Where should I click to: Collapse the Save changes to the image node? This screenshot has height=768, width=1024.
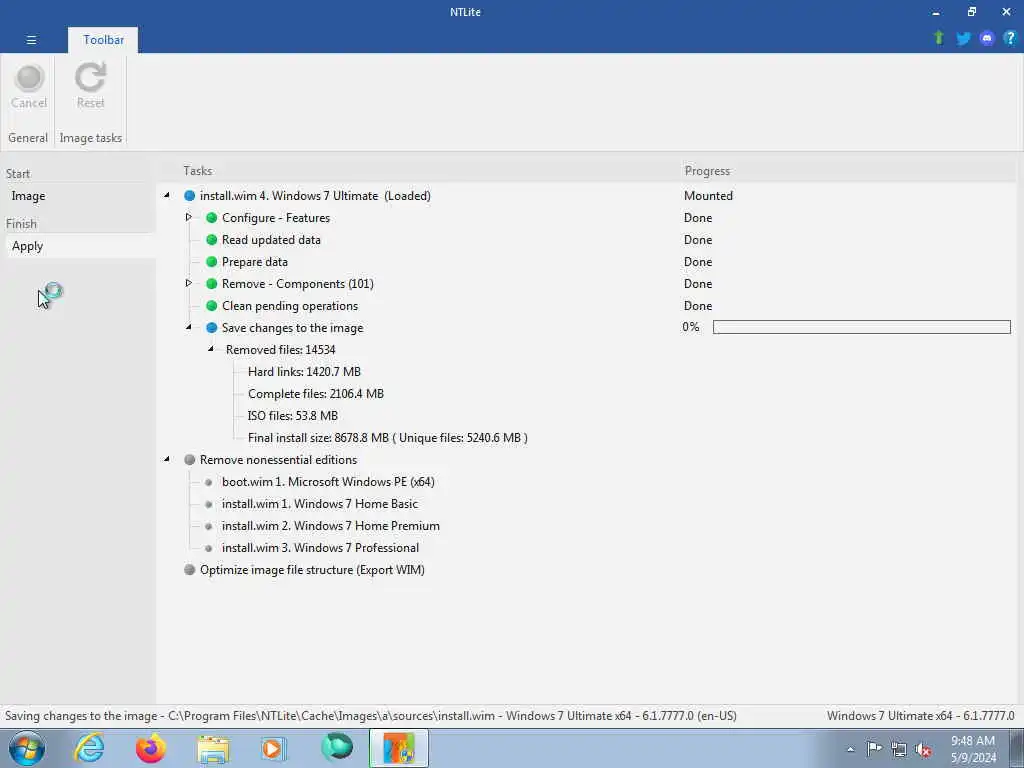click(189, 327)
